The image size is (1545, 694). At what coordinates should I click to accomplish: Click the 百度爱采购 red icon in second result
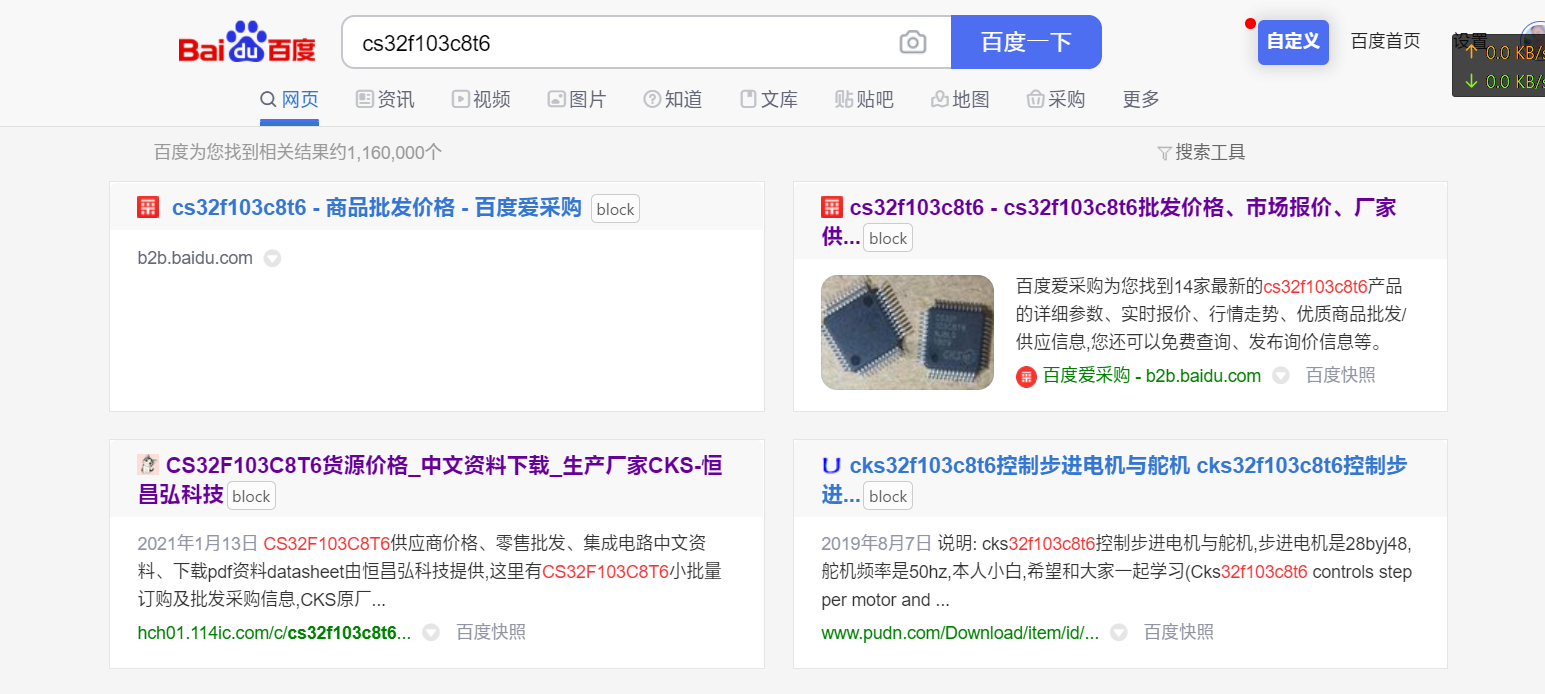click(x=1026, y=376)
